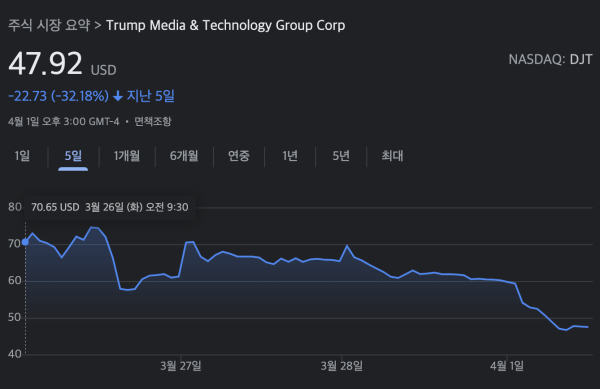Click the down arrow next to -32.18%
600x389 pixels.
point(118,96)
